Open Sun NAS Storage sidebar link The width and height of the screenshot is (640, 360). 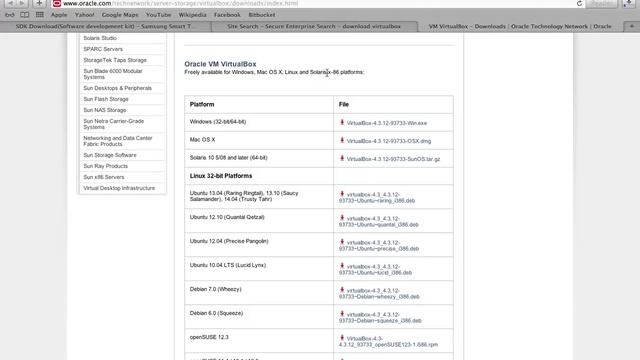click(x=104, y=110)
